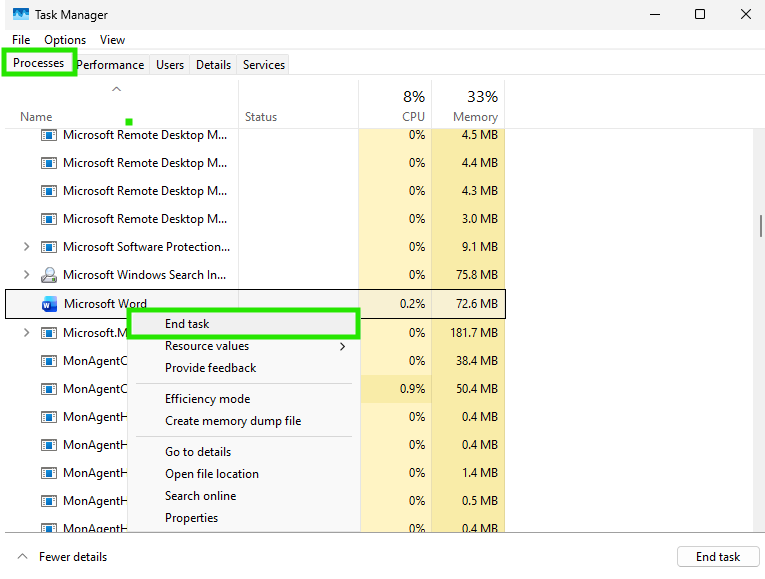
Task: Collapse view with Fewer details chevron
Action: coord(22,557)
